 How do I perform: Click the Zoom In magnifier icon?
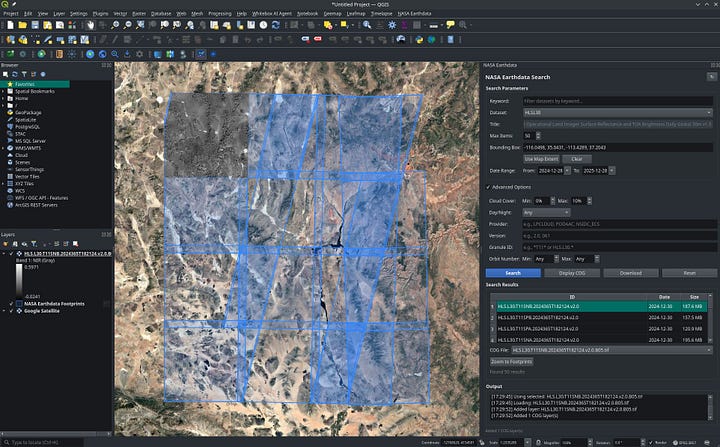coord(115,25)
